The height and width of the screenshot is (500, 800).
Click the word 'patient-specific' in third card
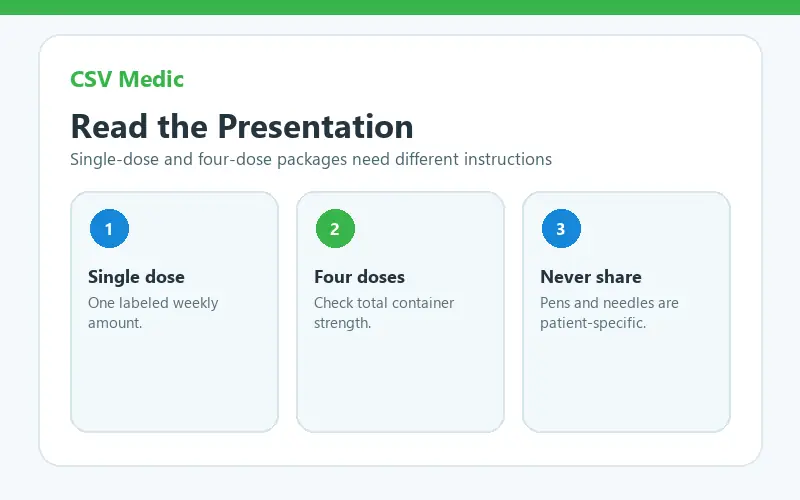pyautogui.click(x=592, y=323)
